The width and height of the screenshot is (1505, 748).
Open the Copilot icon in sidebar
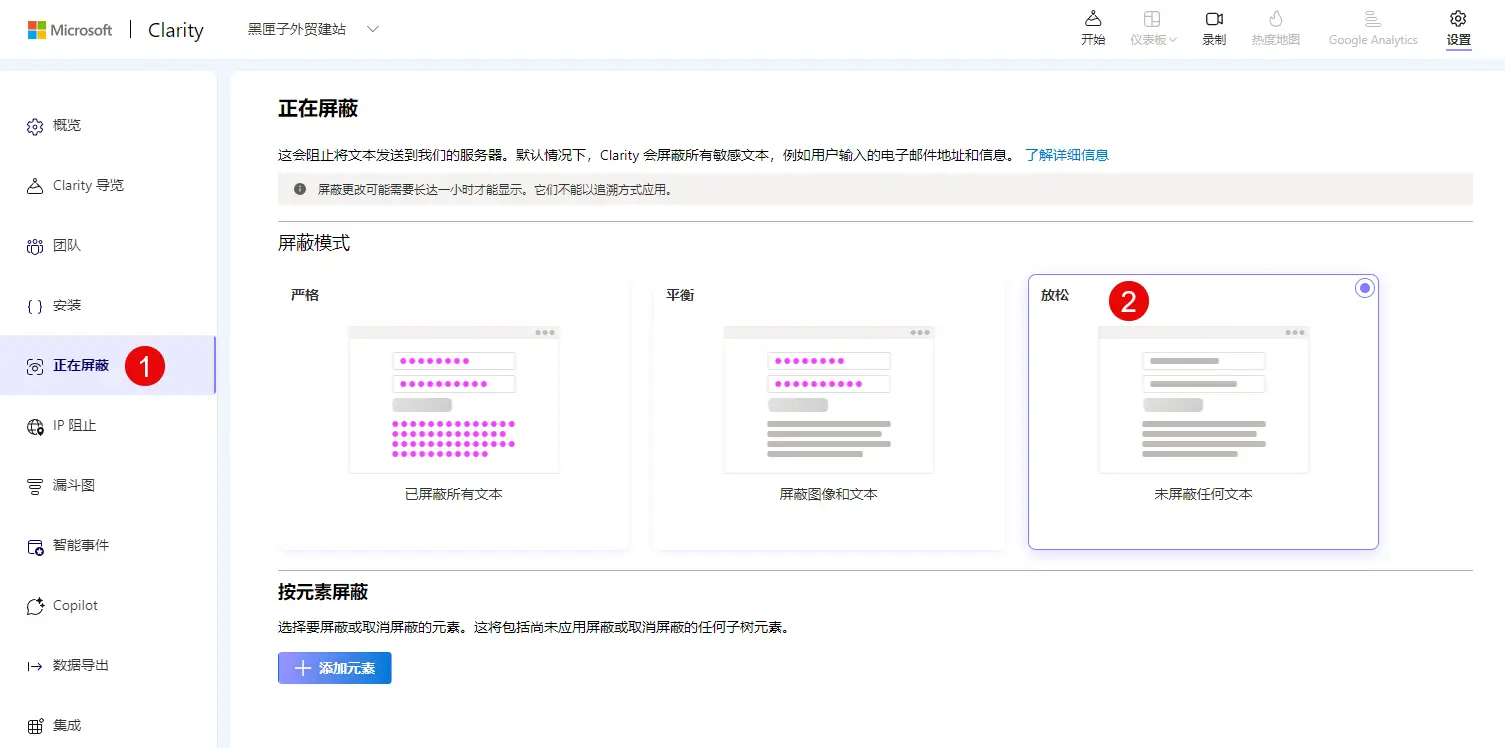[35, 606]
